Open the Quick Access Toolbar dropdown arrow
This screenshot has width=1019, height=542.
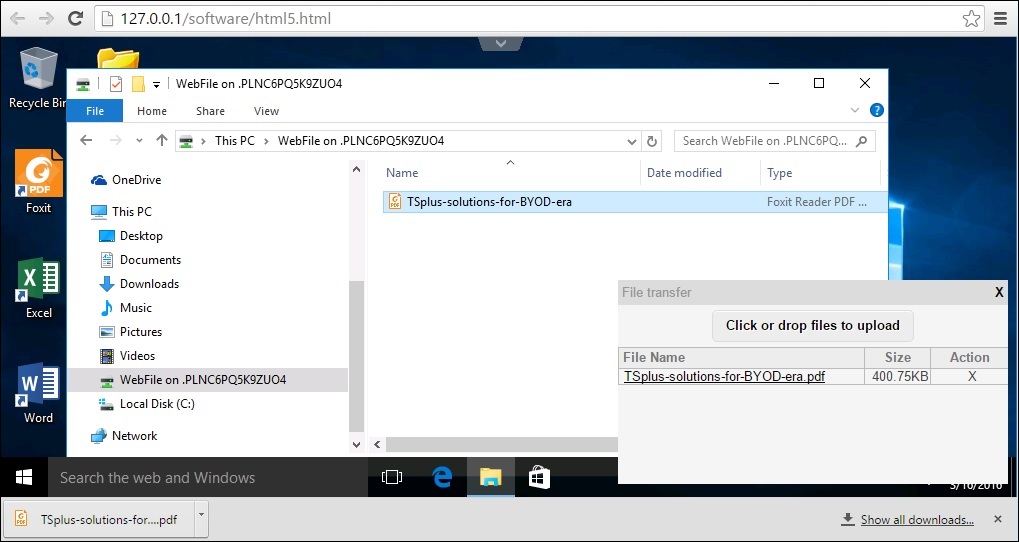[x=157, y=84]
